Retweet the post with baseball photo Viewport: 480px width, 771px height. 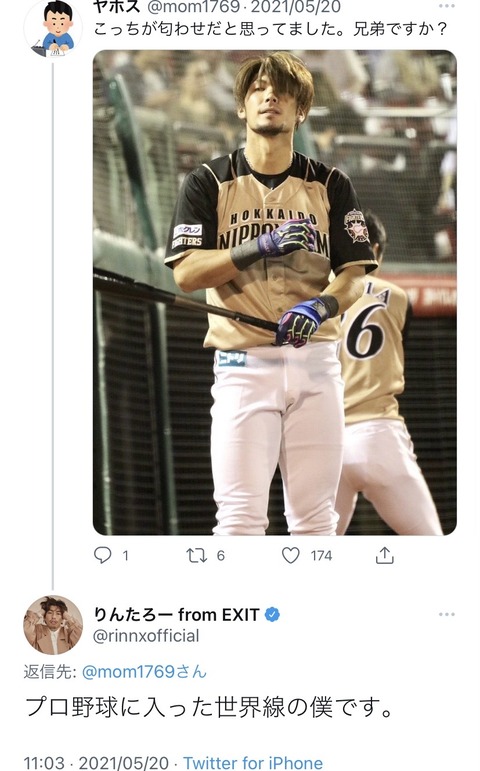(196, 556)
